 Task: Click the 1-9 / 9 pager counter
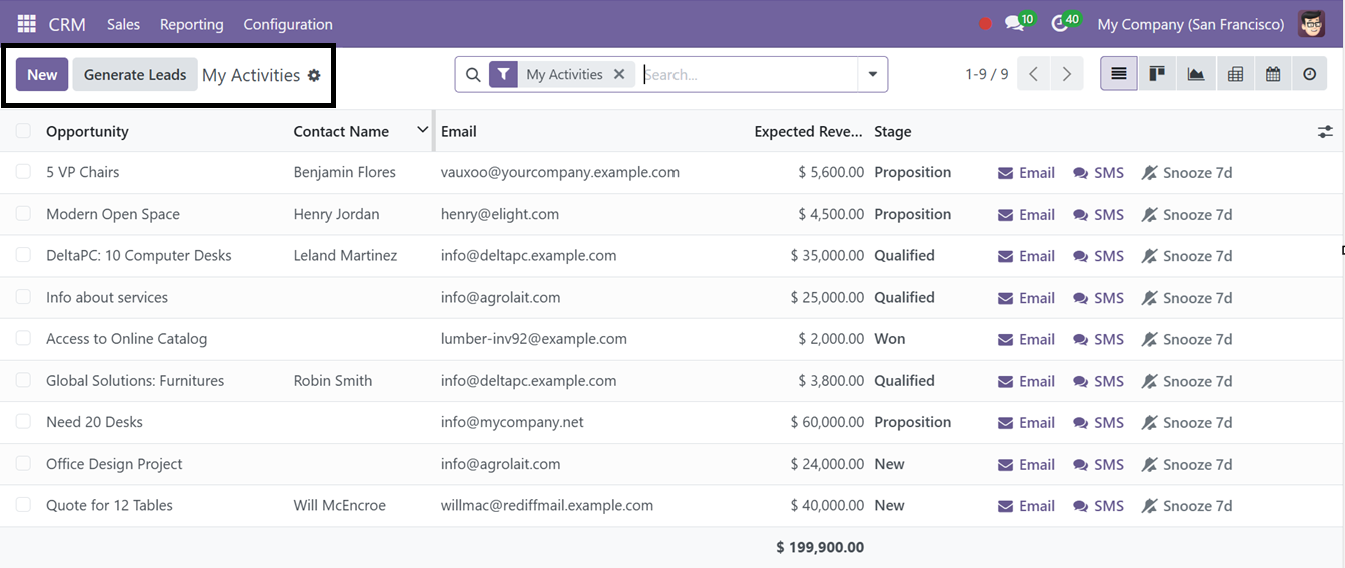coord(987,74)
